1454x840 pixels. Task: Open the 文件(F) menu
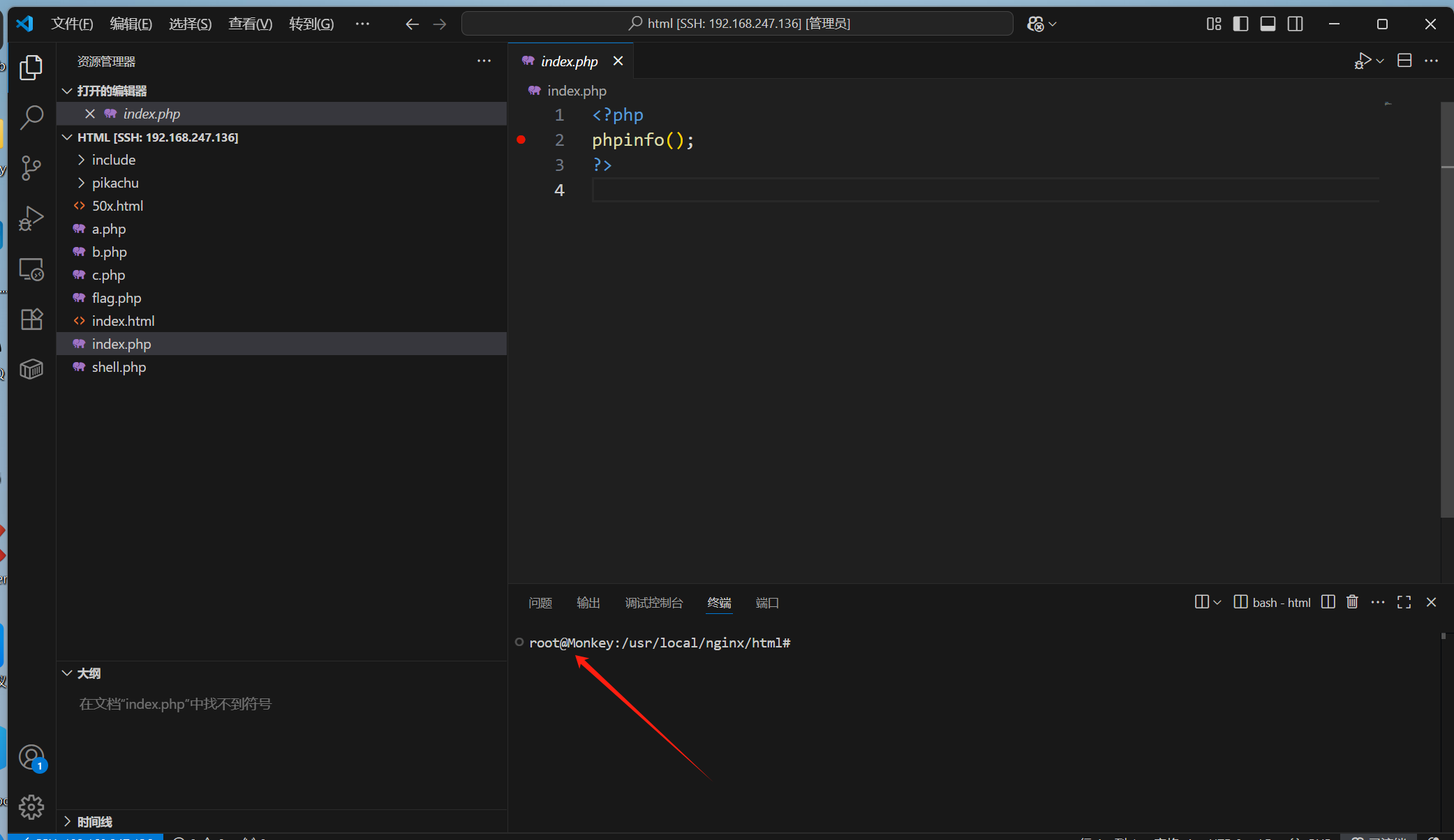click(x=72, y=24)
